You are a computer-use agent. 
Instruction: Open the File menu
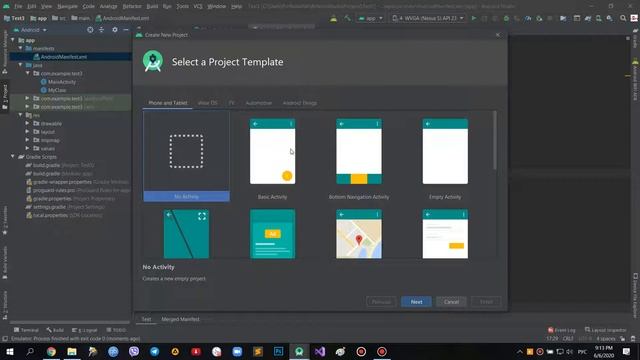click(x=18, y=6)
